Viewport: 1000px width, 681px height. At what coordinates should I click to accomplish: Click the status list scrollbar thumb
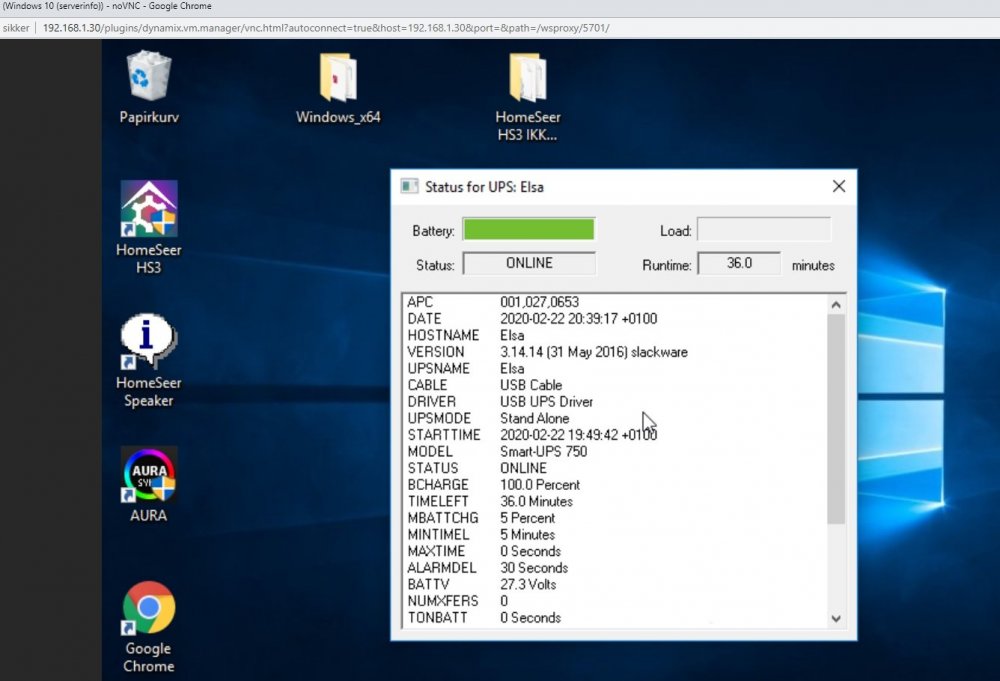836,419
